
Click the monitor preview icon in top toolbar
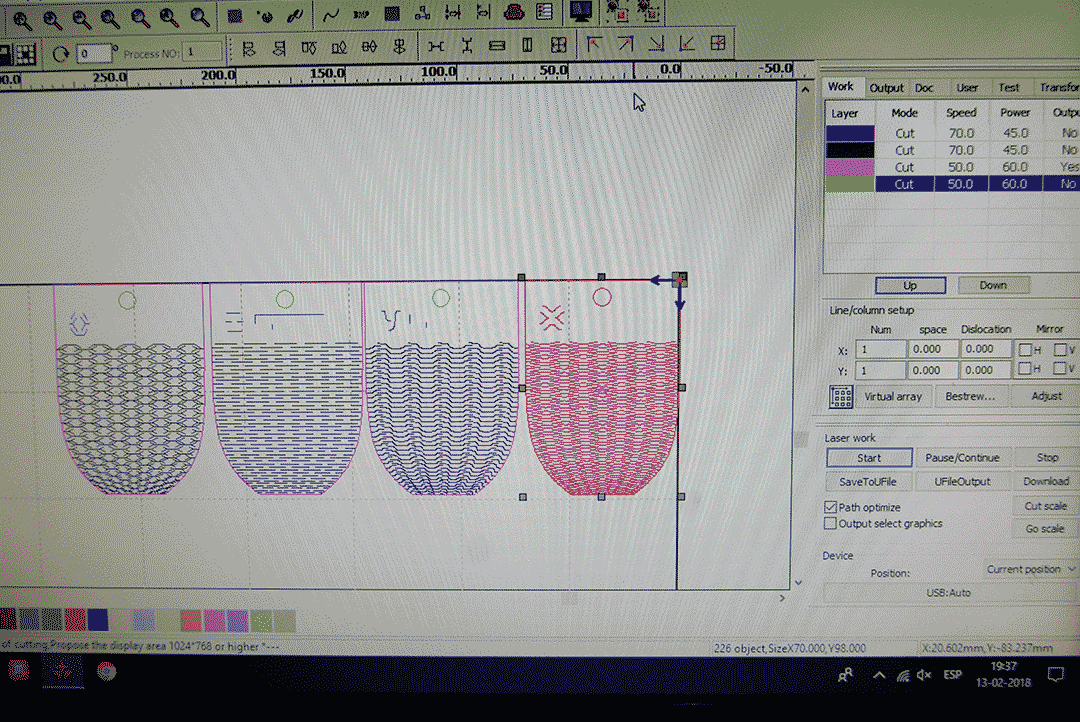click(580, 12)
